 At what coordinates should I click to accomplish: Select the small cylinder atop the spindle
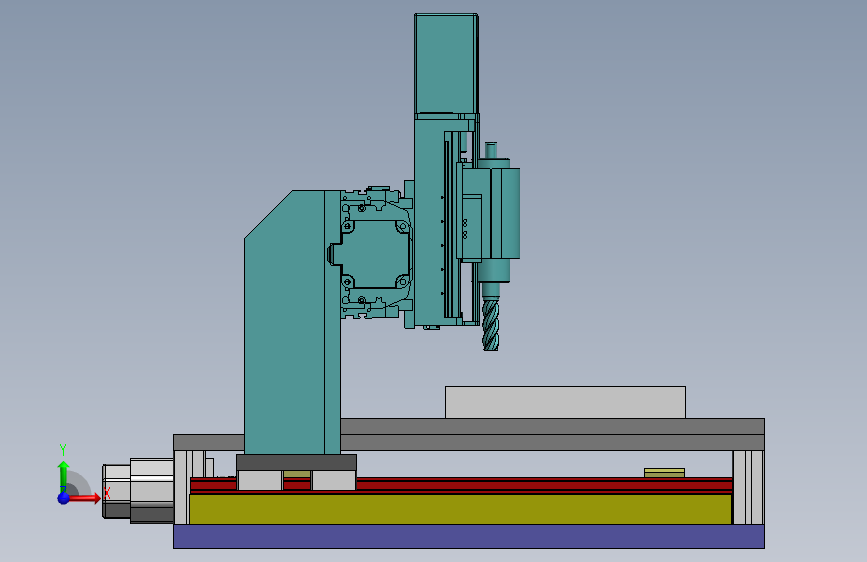[x=491, y=150]
